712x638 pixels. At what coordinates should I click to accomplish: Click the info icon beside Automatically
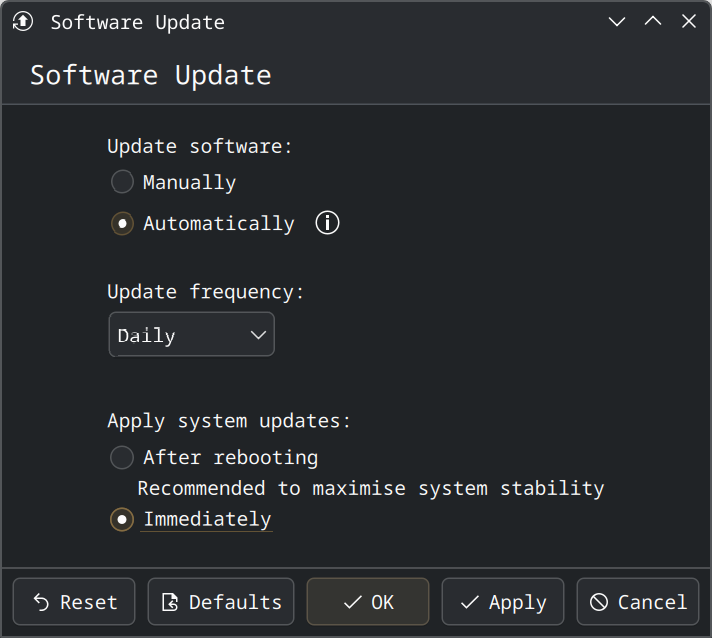327,223
